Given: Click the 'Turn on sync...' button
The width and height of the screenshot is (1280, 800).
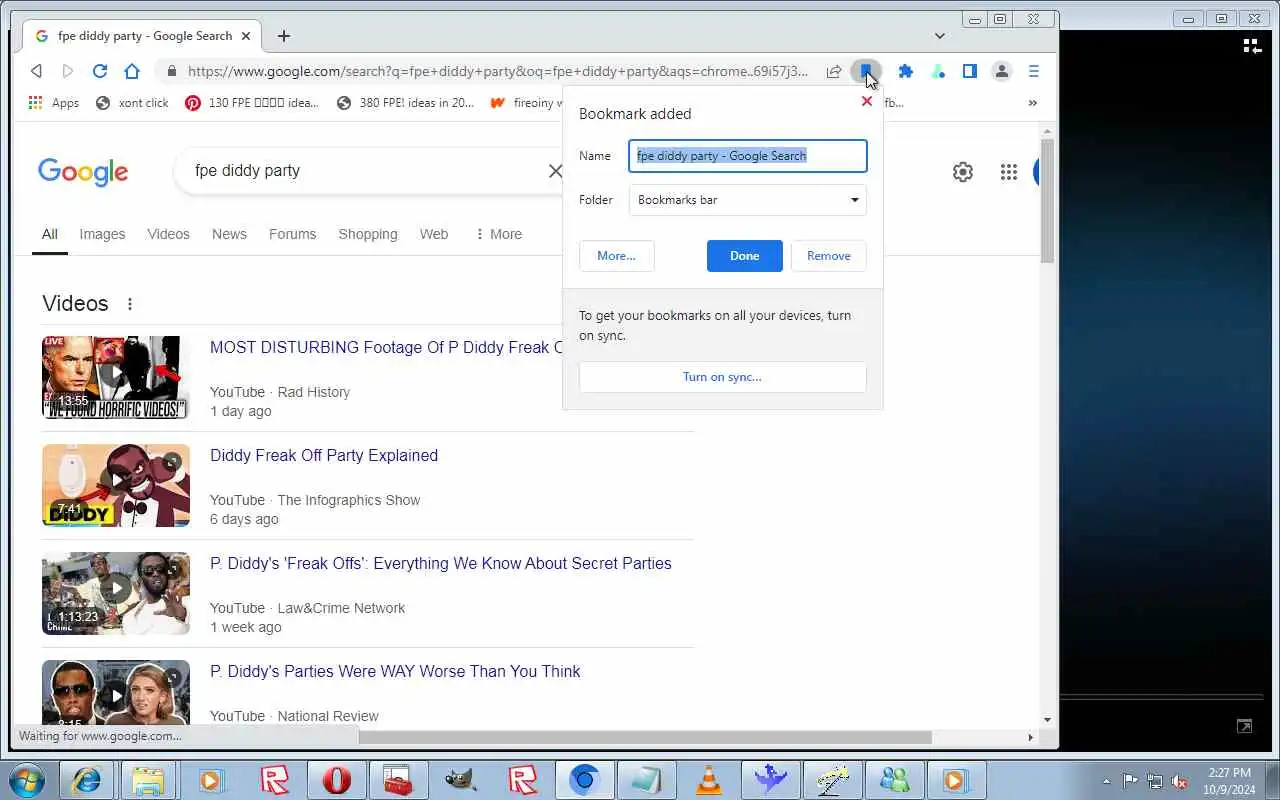Looking at the screenshot, I should 723,377.
